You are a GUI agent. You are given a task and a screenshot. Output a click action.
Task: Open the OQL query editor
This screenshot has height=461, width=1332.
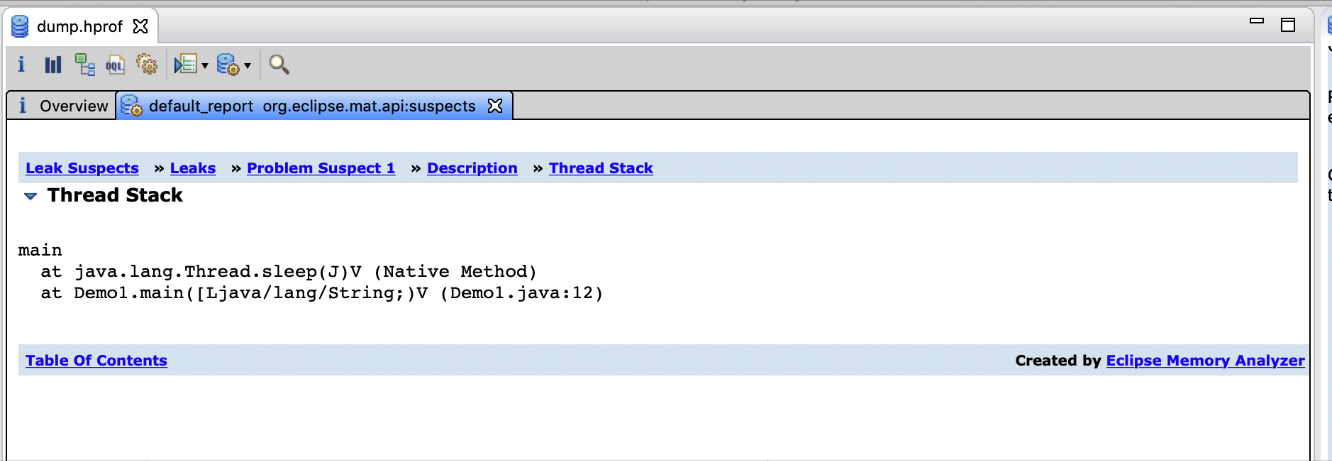(116, 65)
